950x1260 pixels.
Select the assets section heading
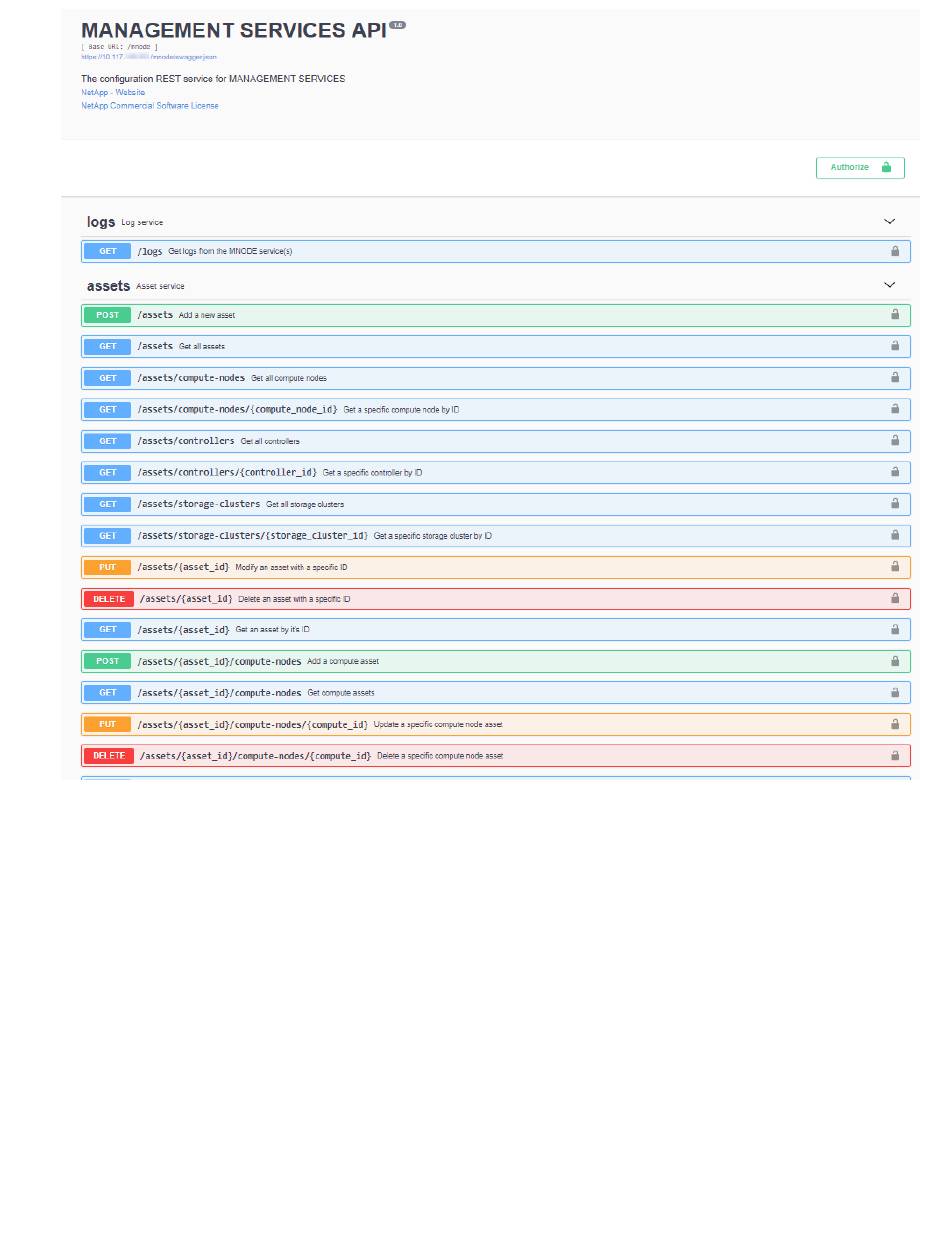click(x=108, y=286)
